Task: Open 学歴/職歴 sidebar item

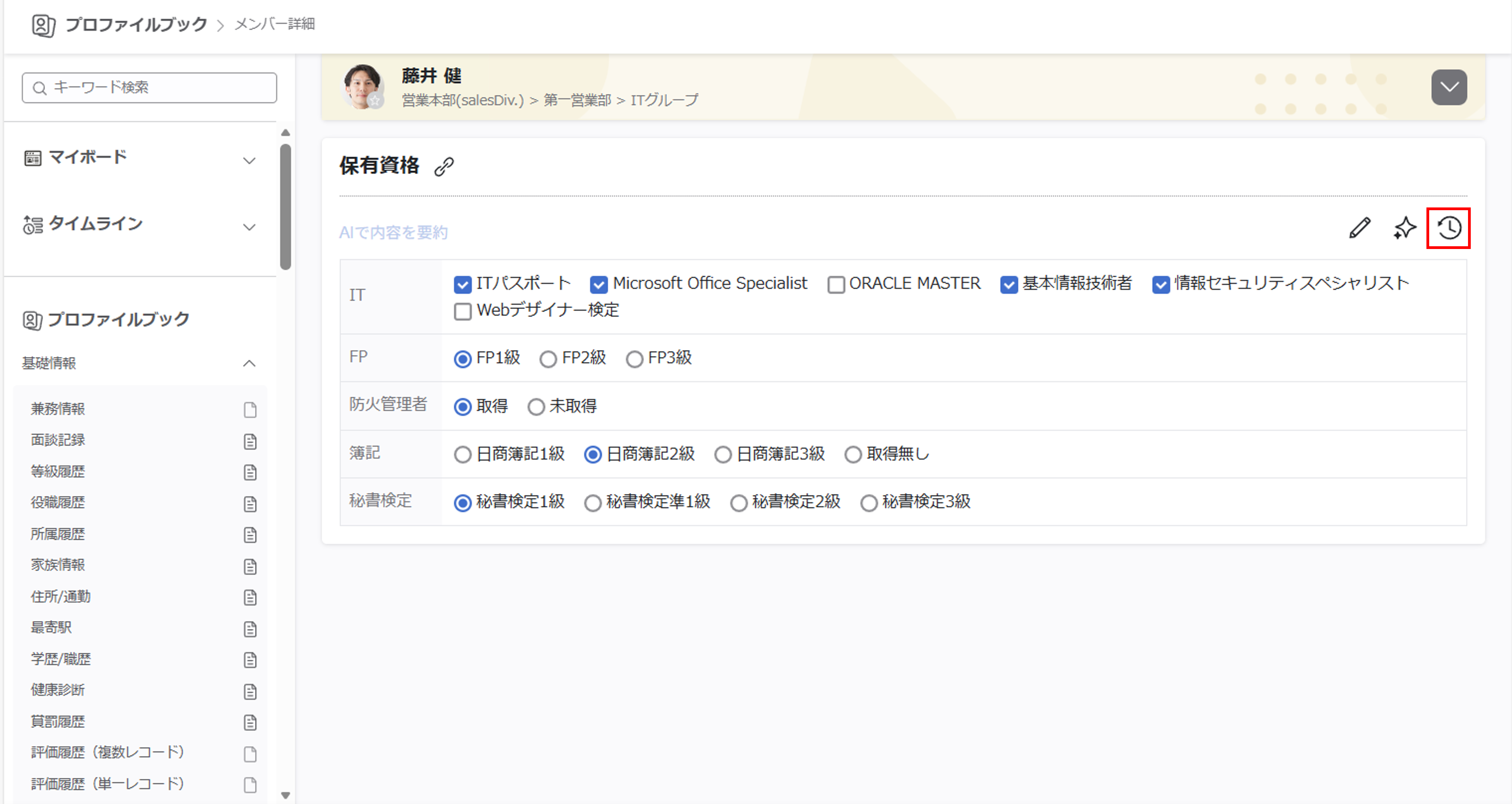Action: (x=61, y=659)
